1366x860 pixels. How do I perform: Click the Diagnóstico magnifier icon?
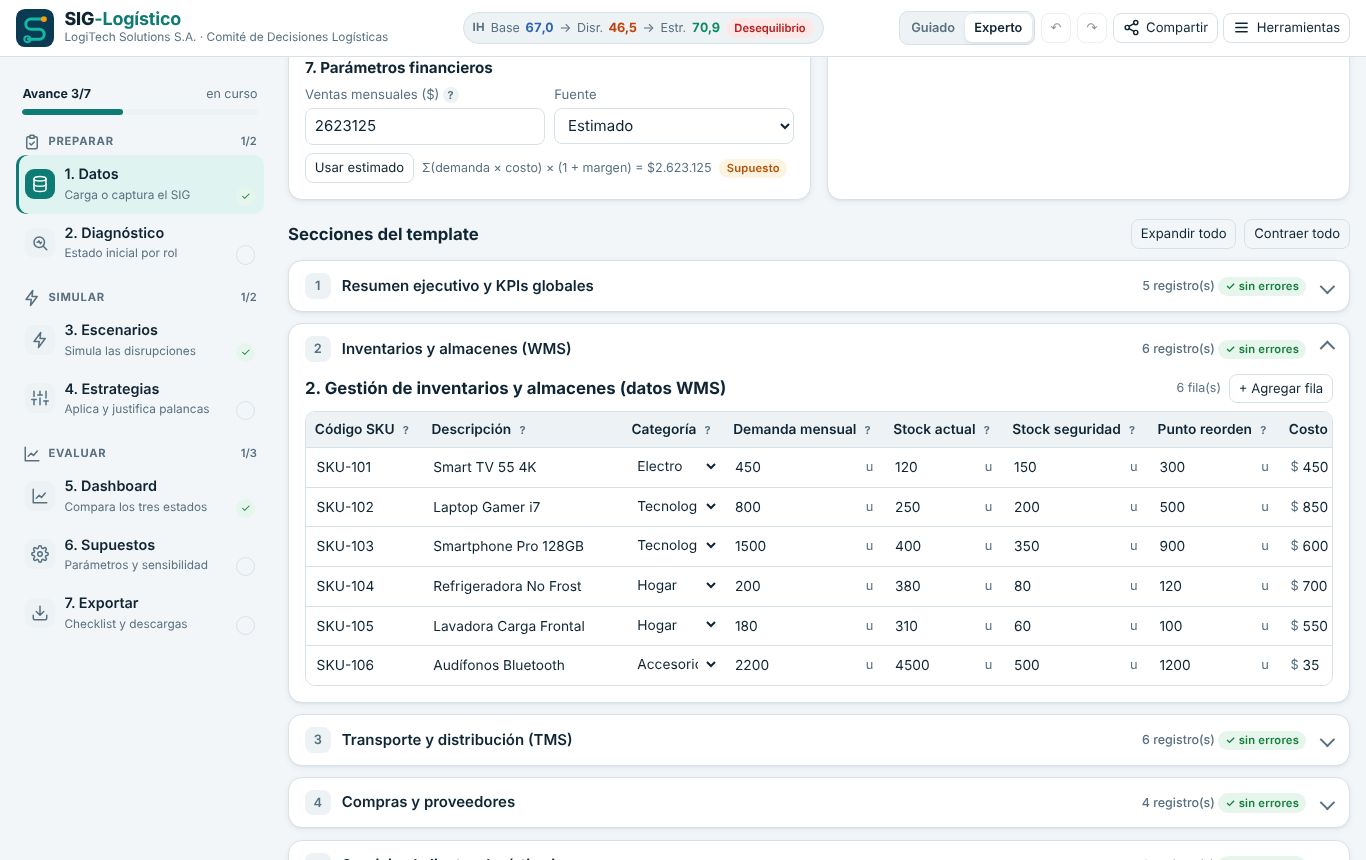pyautogui.click(x=40, y=243)
